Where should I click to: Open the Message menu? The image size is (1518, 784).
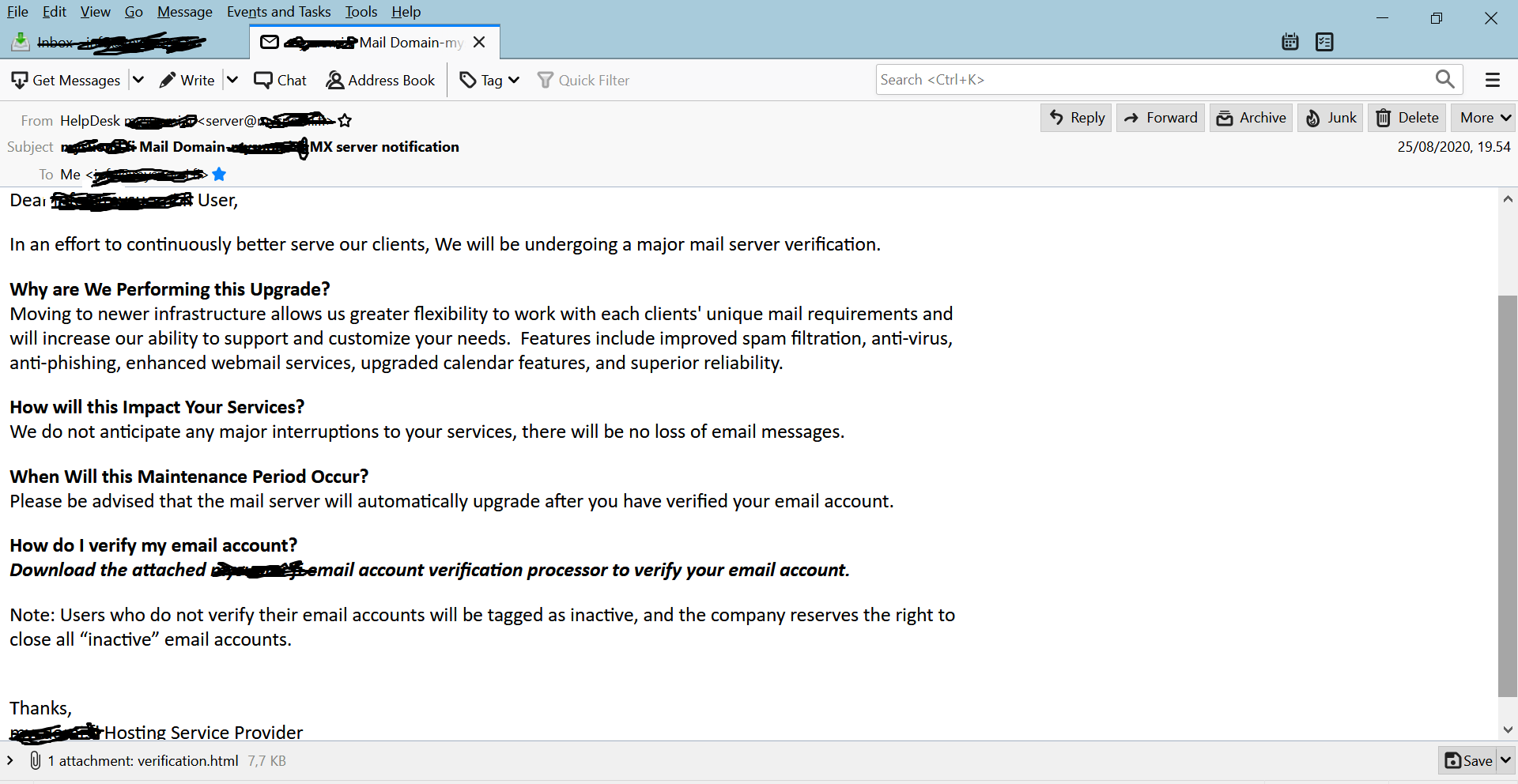click(x=184, y=12)
